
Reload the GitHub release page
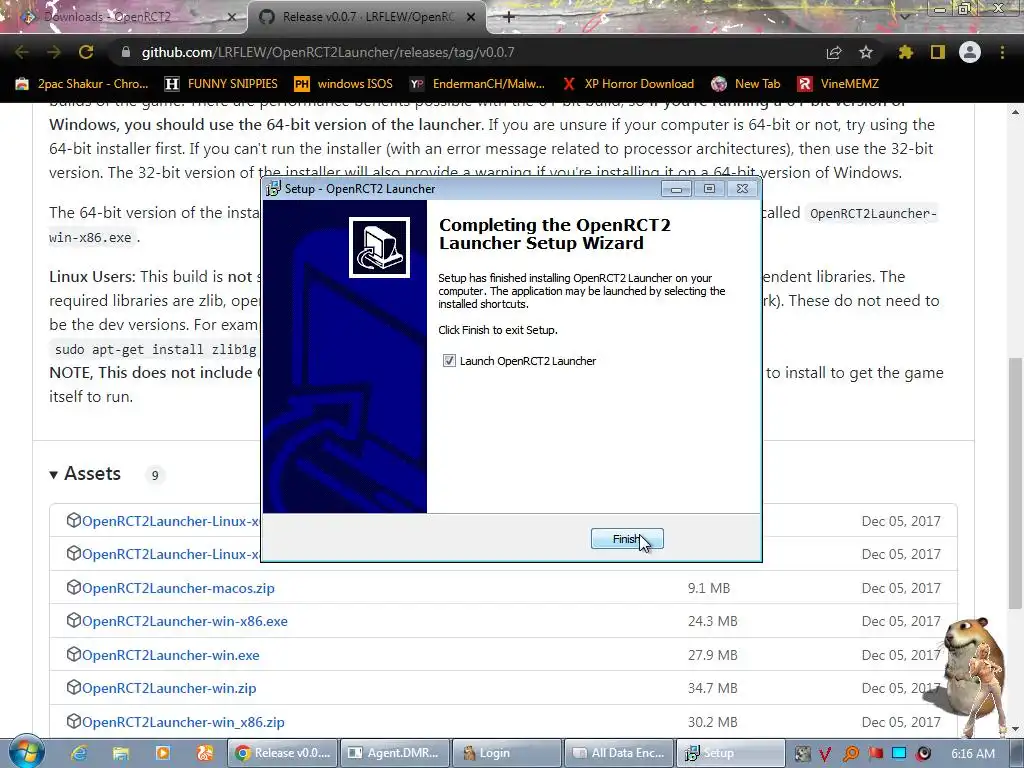coord(86,52)
